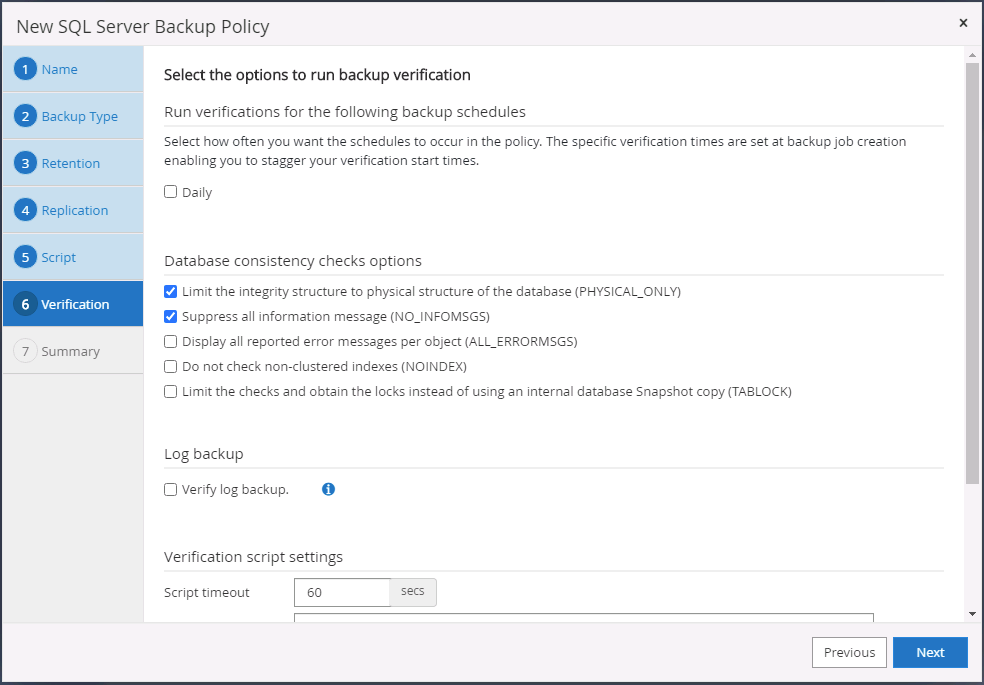Click the Verify log backup info icon
This screenshot has width=984, height=685.
click(x=328, y=490)
